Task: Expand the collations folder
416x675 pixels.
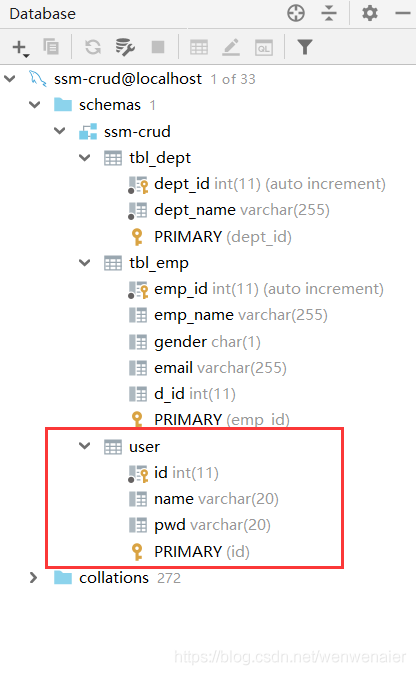Action: 34,578
